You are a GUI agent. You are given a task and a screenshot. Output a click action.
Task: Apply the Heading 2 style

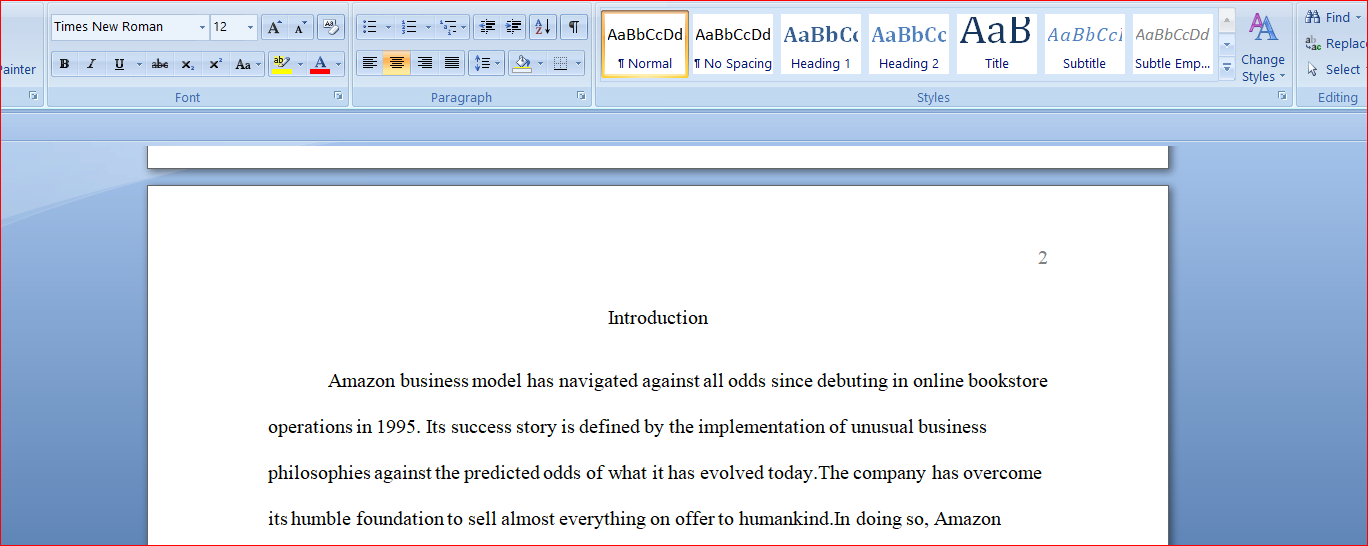[909, 43]
